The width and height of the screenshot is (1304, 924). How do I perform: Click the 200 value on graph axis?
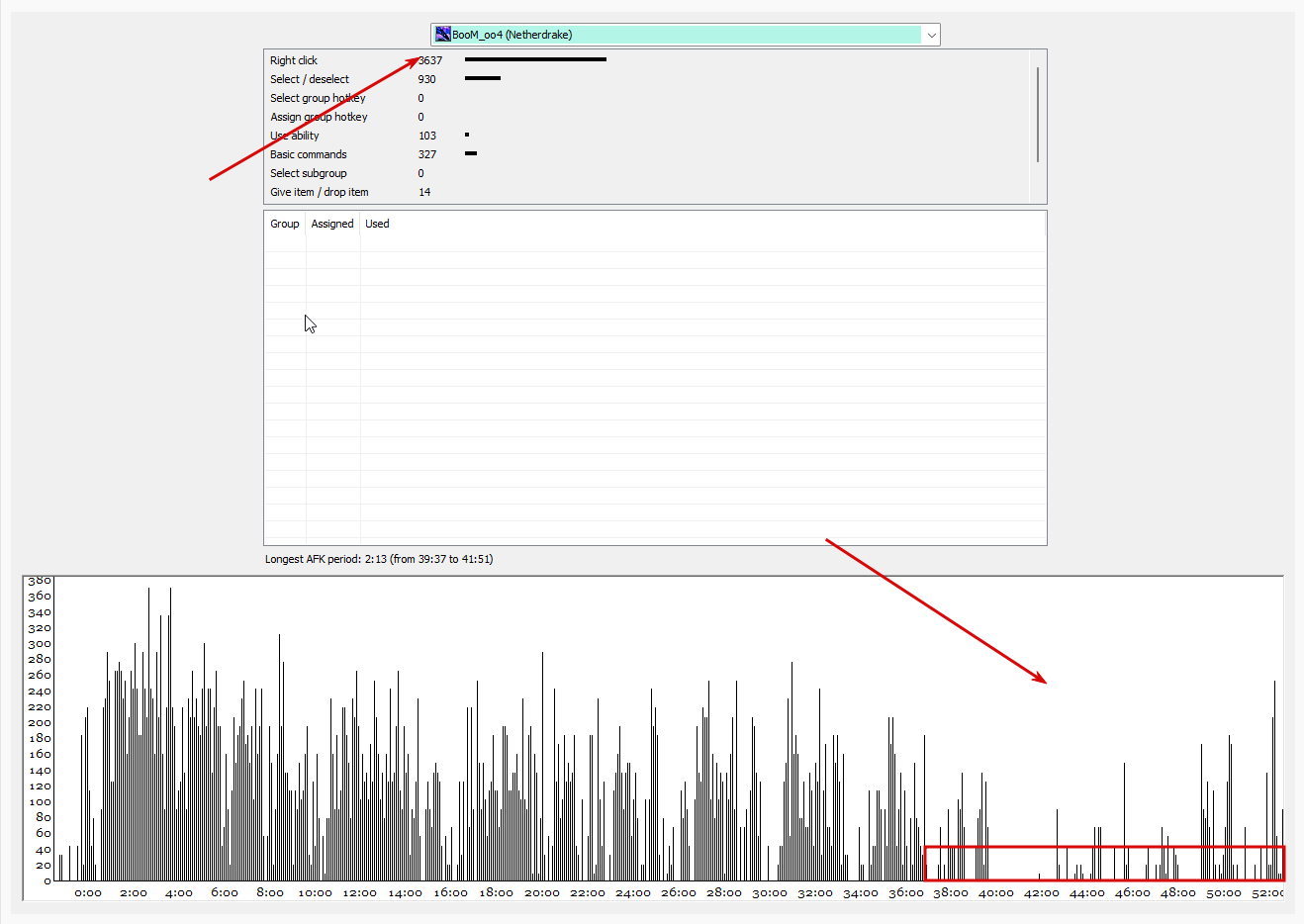click(x=40, y=723)
